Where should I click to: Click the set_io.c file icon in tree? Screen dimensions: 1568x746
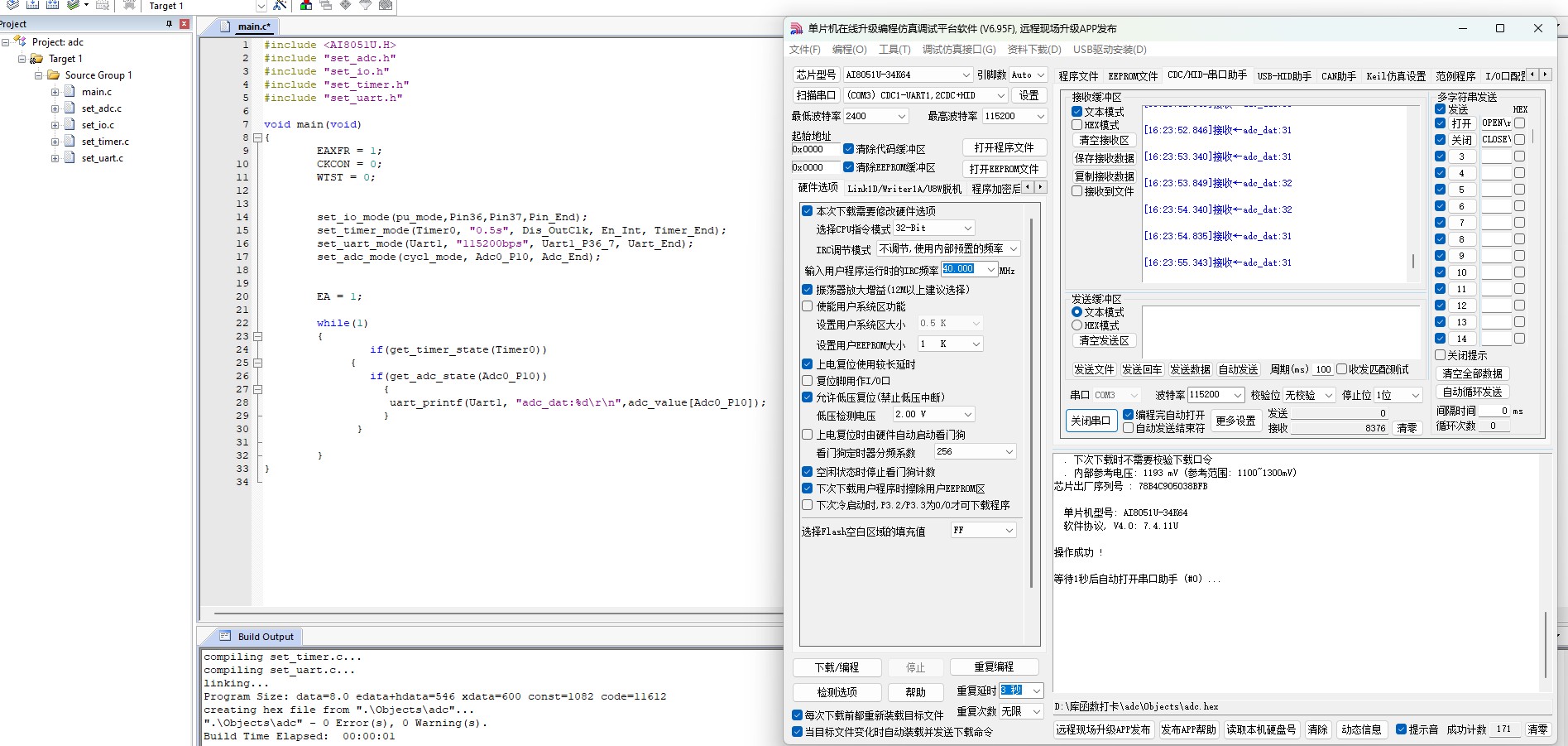[x=70, y=125]
